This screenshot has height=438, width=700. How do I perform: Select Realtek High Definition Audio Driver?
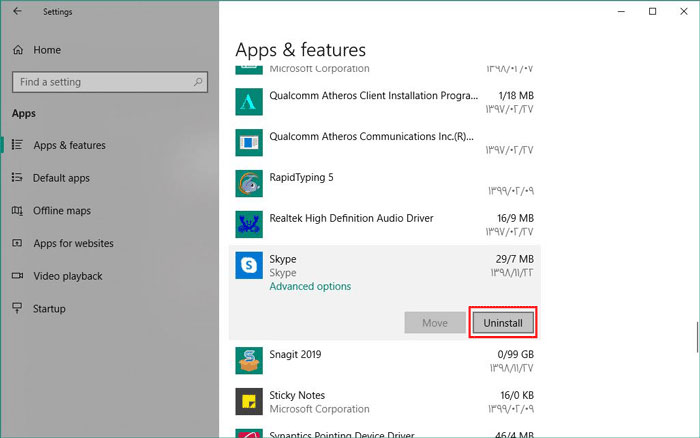tap(384, 225)
